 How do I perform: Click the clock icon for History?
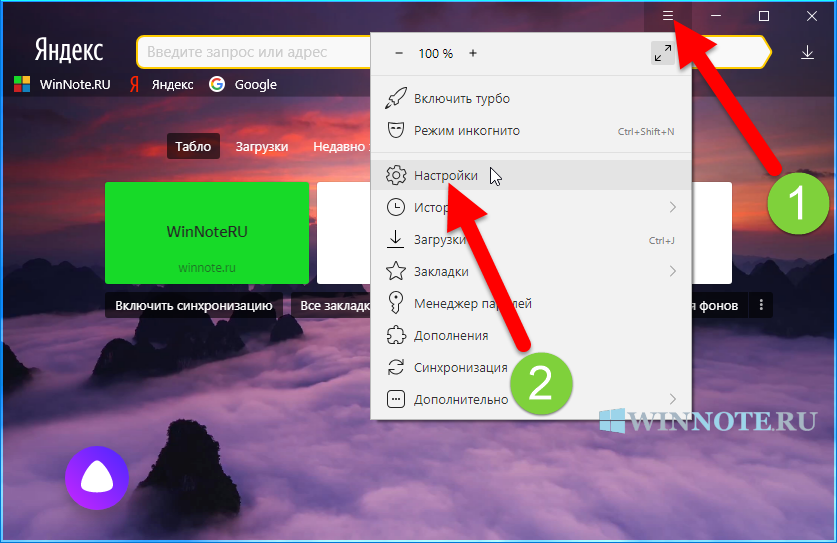coord(396,207)
